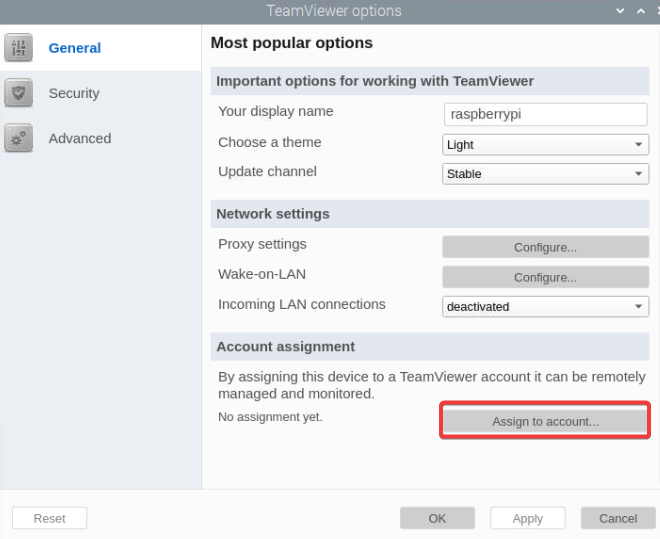This screenshot has height=539, width=660.
Task: Open the Incoming LAN connections dropdown
Action: pos(545,307)
